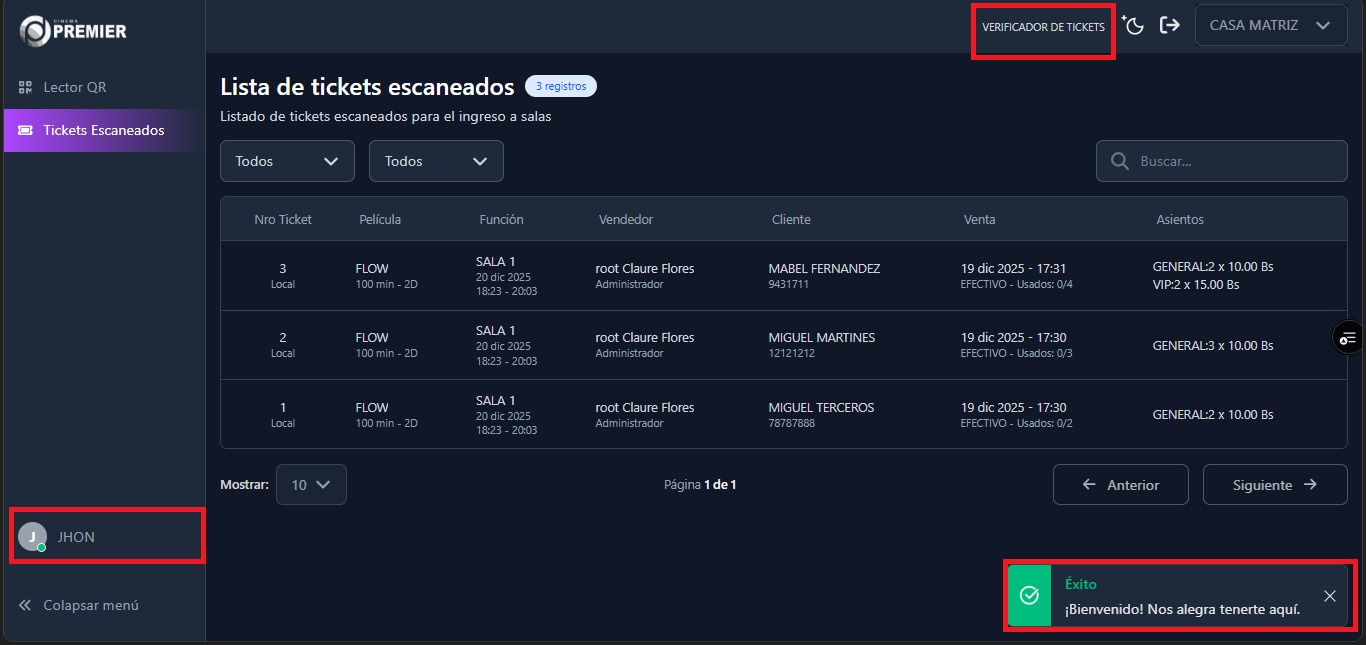
Task: Open the first Todos filter dropdown
Action: [287, 161]
